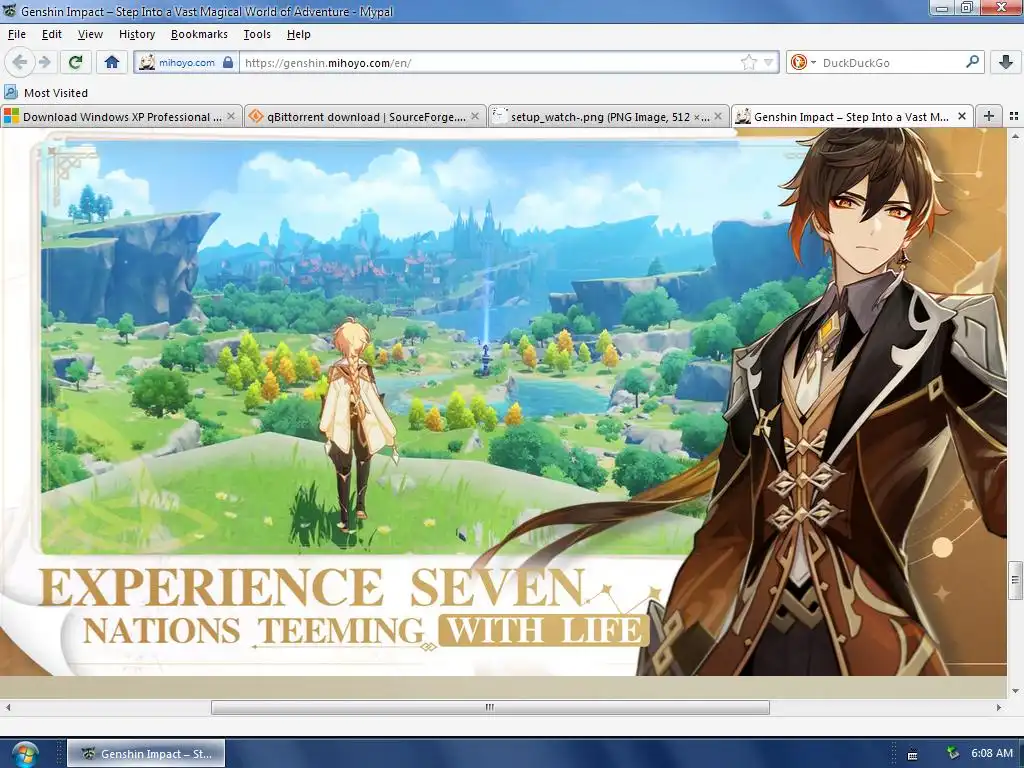Click the vertical scrollbar up arrow
Screen dimensions: 1024x768
pyautogui.click(x=1015, y=136)
